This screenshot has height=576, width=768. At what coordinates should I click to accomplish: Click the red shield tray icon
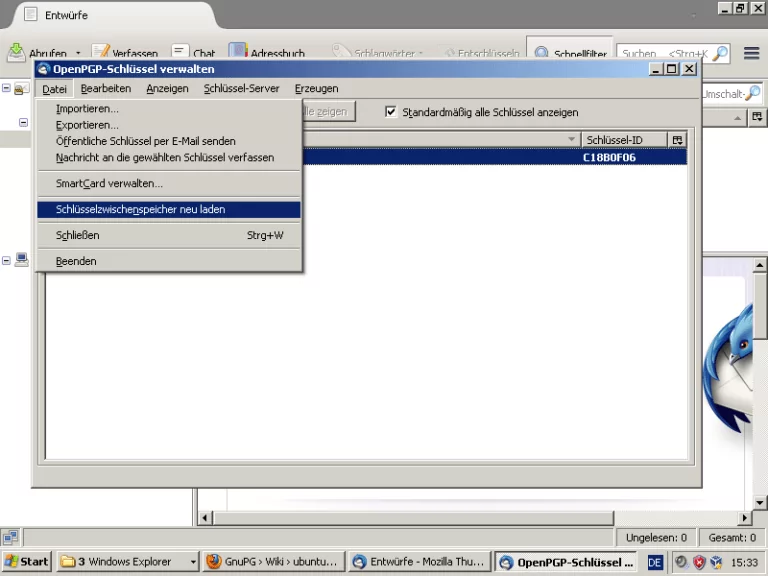698,562
